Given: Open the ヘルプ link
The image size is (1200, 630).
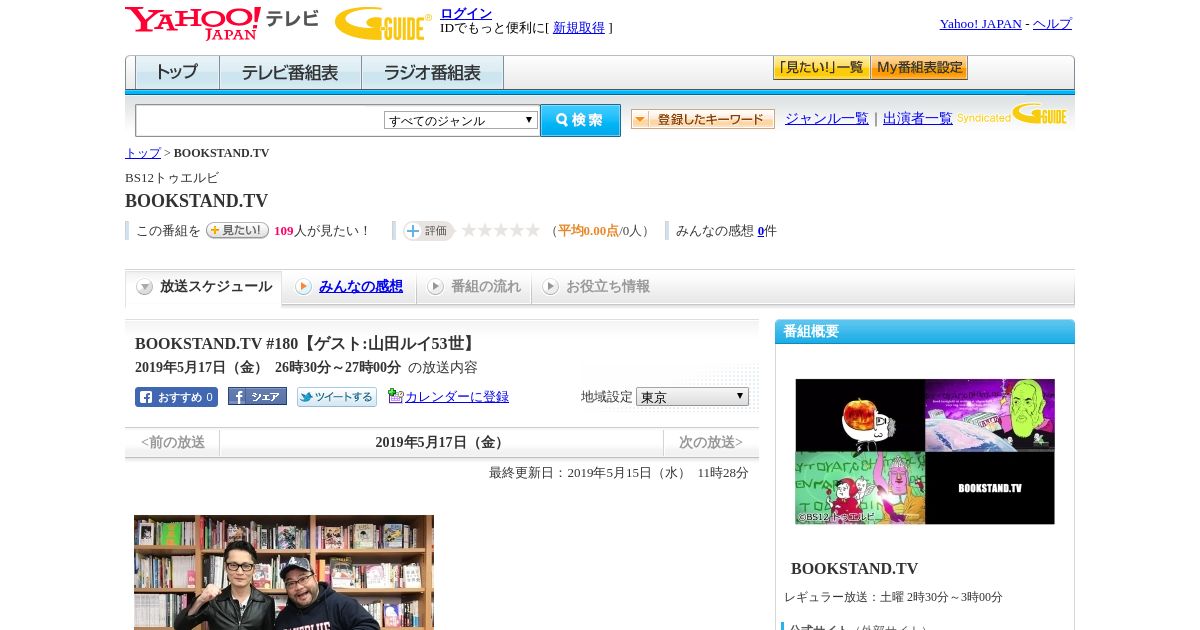Looking at the screenshot, I should pos(1052,24).
